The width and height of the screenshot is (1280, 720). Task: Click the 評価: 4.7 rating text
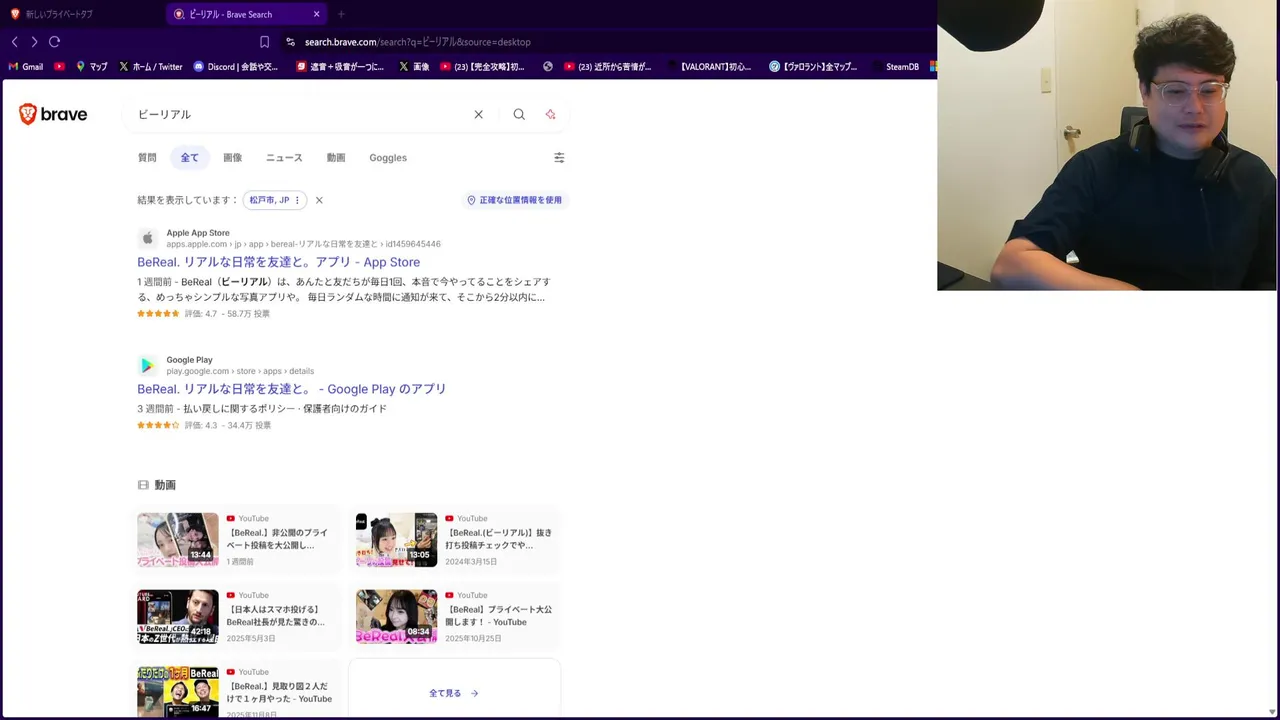click(200, 314)
